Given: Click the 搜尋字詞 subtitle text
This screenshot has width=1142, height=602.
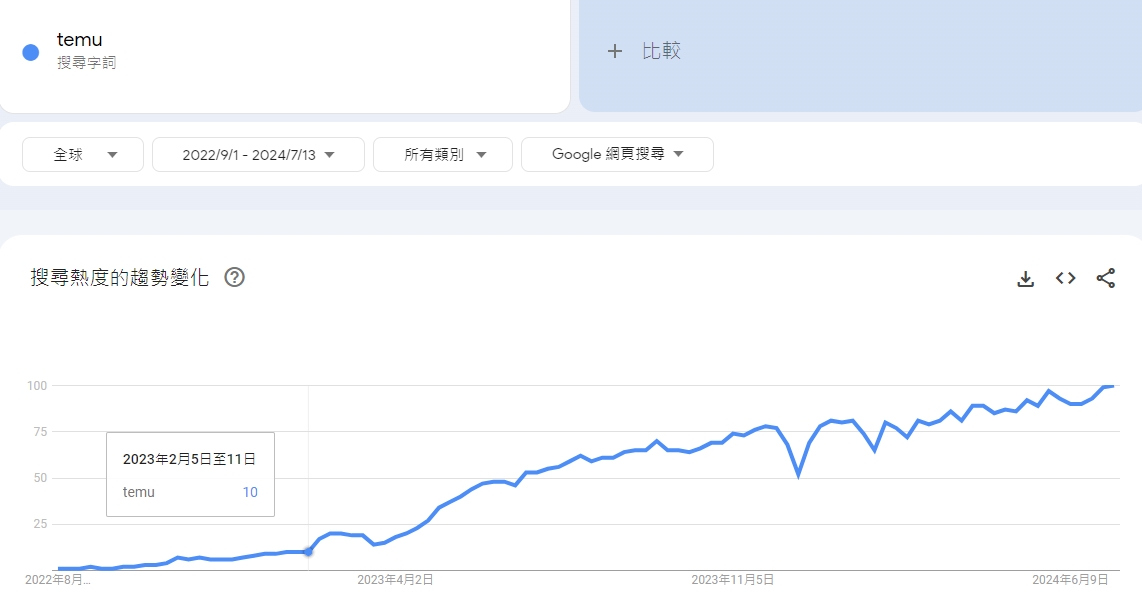Looking at the screenshot, I should [x=87, y=63].
